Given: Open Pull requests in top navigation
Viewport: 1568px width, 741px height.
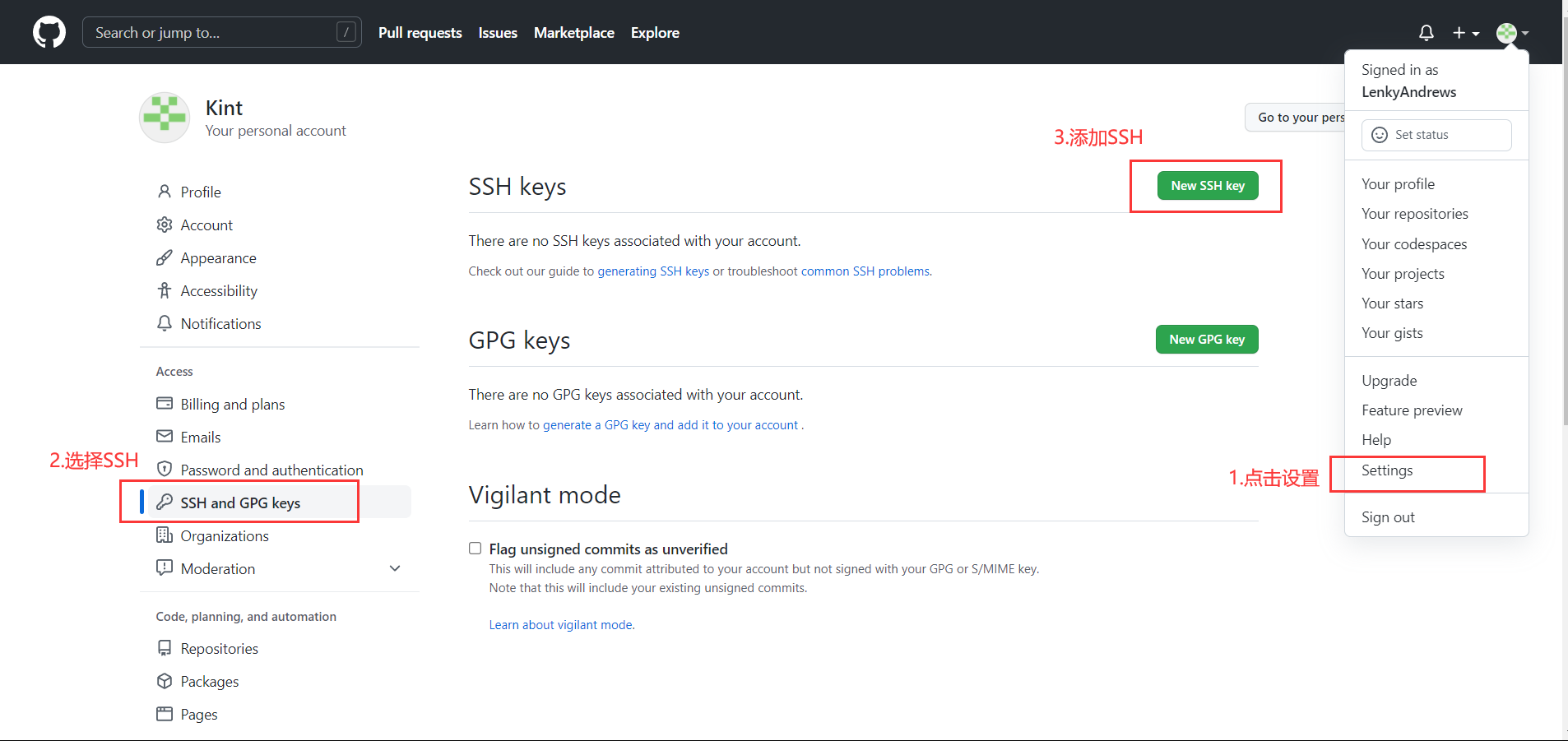Looking at the screenshot, I should click(x=420, y=33).
